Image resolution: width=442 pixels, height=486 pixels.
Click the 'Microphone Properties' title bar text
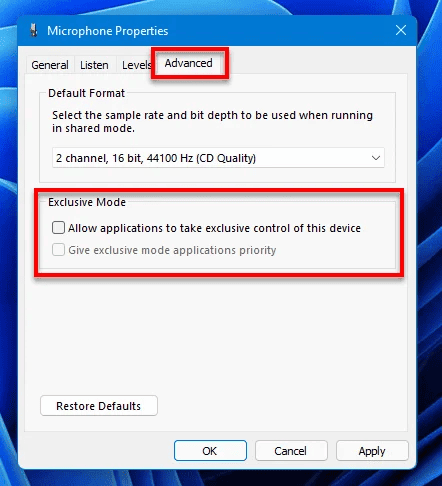[x=108, y=31]
